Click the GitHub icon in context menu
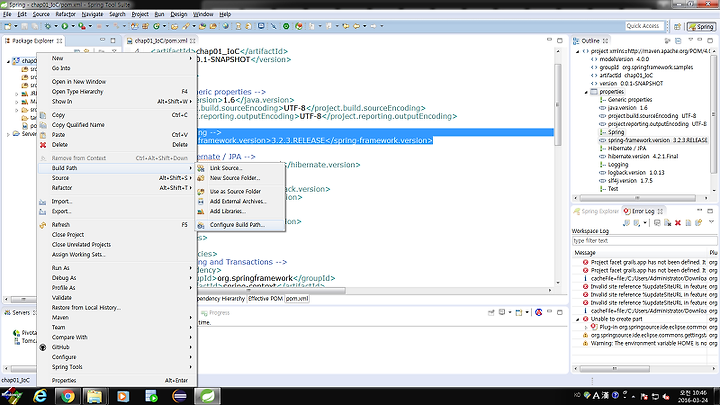 [43, 348]
